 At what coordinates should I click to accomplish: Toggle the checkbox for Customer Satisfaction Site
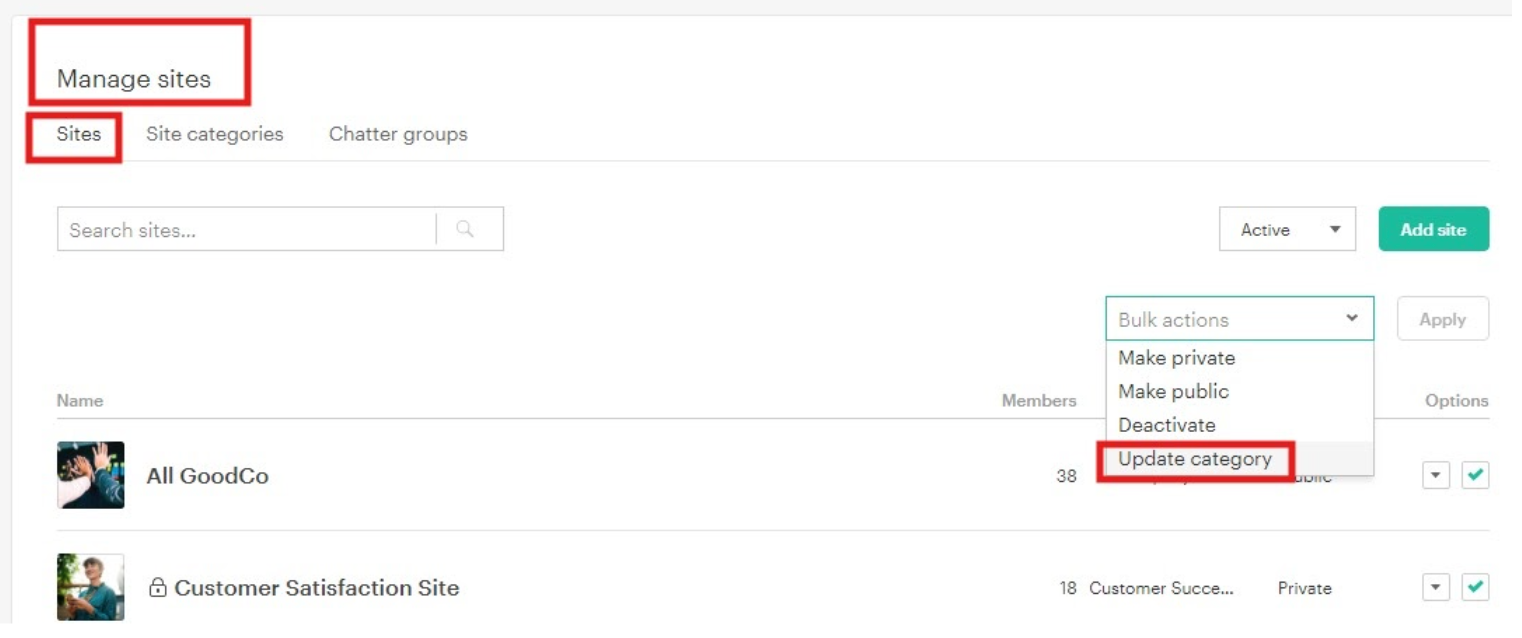[x=1475, y=587]
